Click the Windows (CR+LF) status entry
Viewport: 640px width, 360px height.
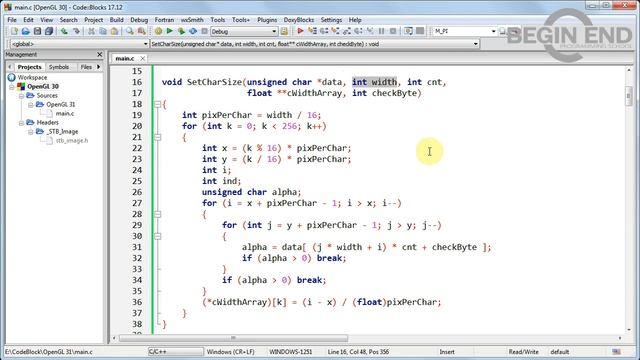pyautogui.click(x=231, y=352)
